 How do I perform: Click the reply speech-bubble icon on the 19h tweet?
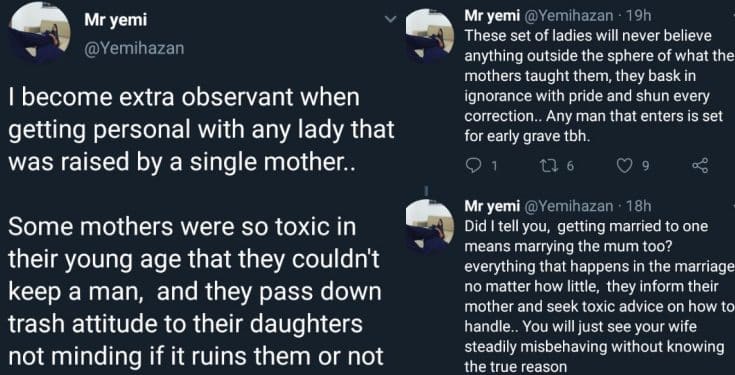point(472,165)
